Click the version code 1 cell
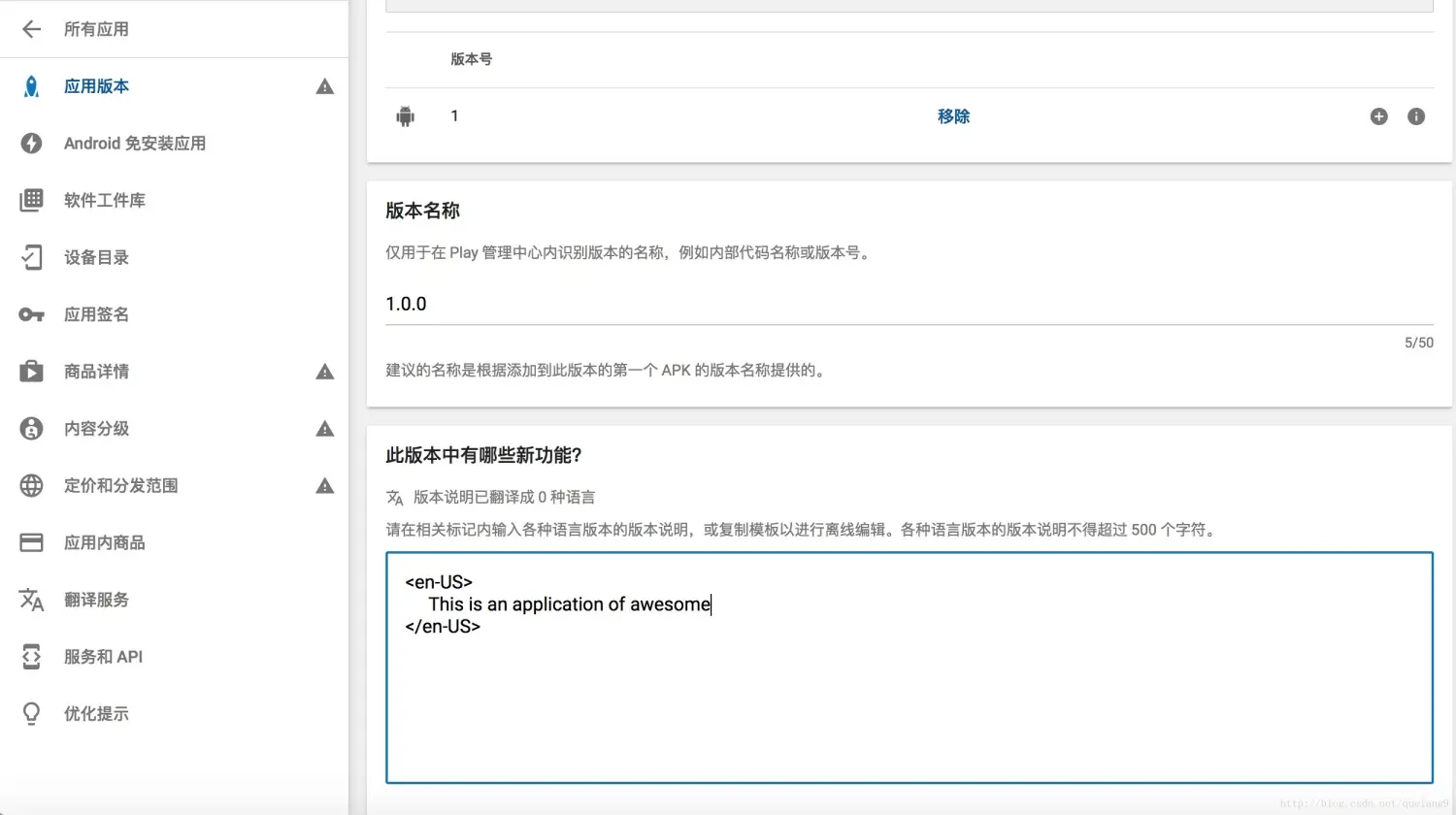Image resolution: width=1456 pixels, height=815 pixels. (x=454, y=116)
